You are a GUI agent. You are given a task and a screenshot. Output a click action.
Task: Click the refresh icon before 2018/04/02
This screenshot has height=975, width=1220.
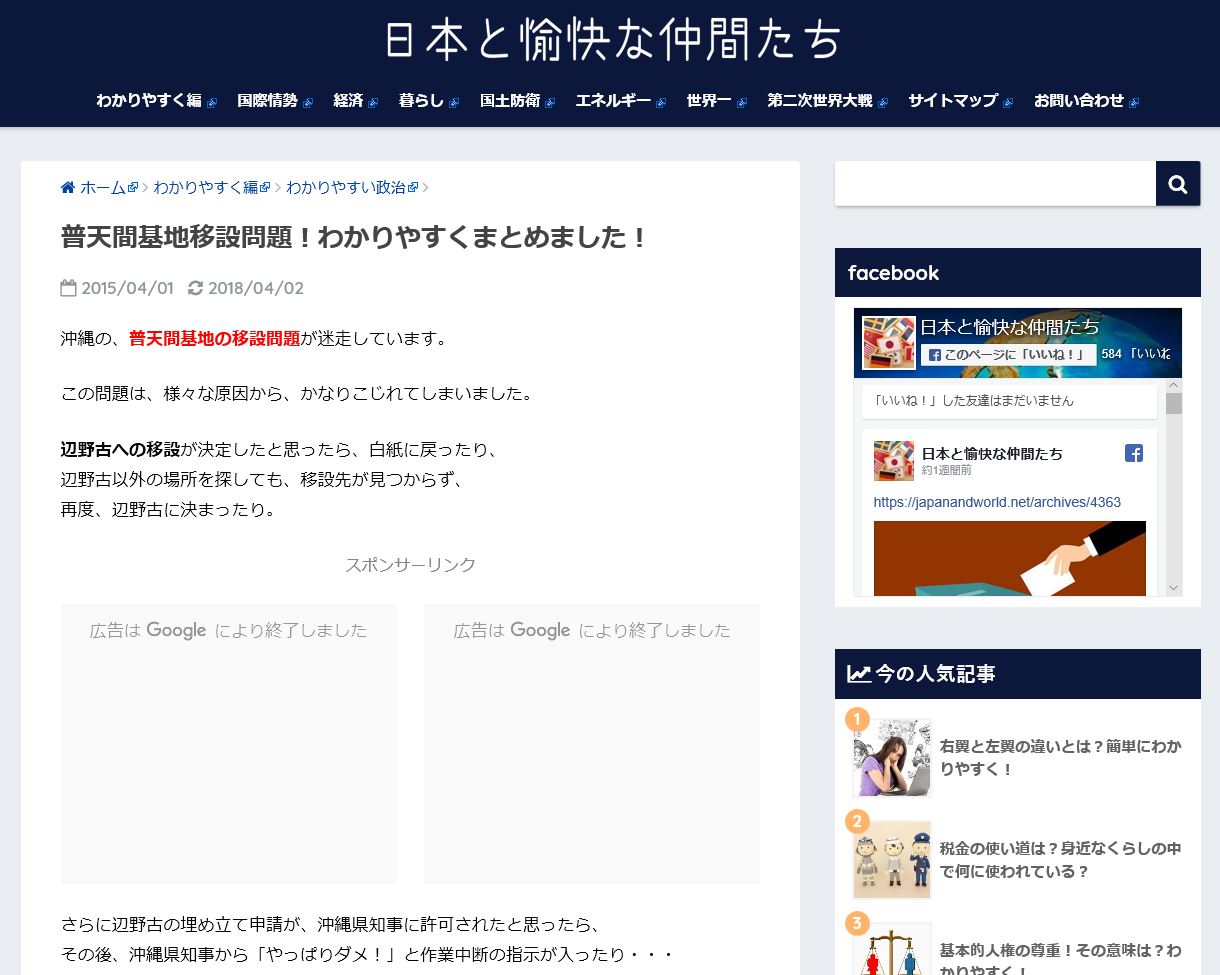[195, 288]
